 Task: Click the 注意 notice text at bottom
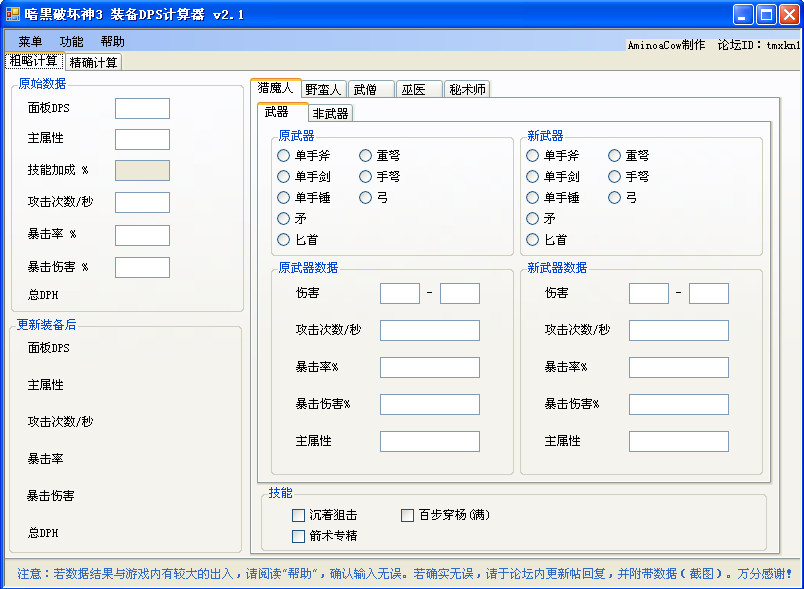pyautogui.click(x=405, y=574)
